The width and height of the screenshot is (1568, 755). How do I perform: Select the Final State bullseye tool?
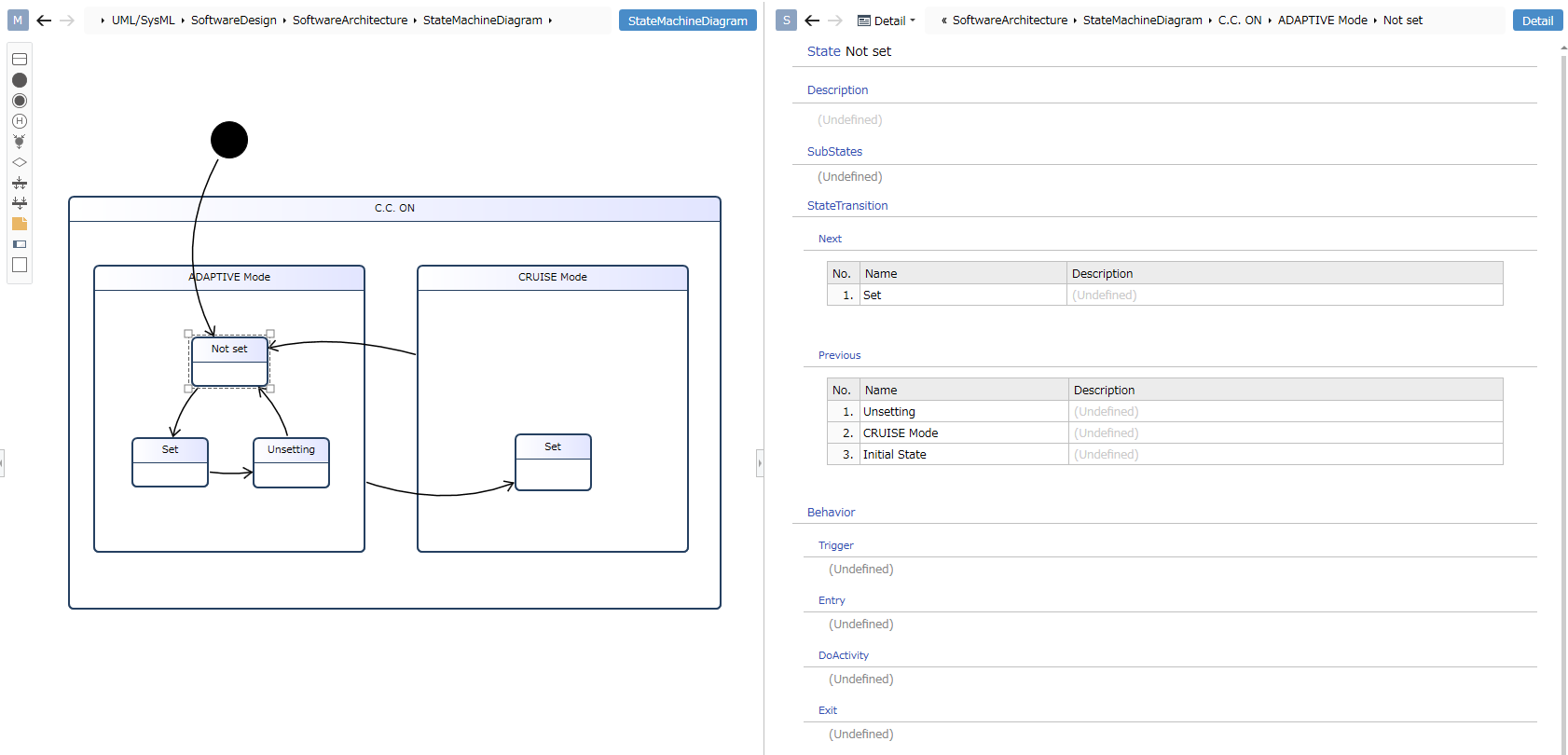[x=20, y=101]
